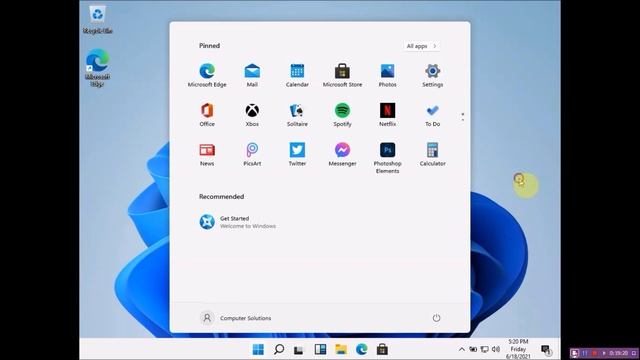This screenshot has height=360, width=640.
Task: Open Photoshop Elements
Action: coord(387,158)
